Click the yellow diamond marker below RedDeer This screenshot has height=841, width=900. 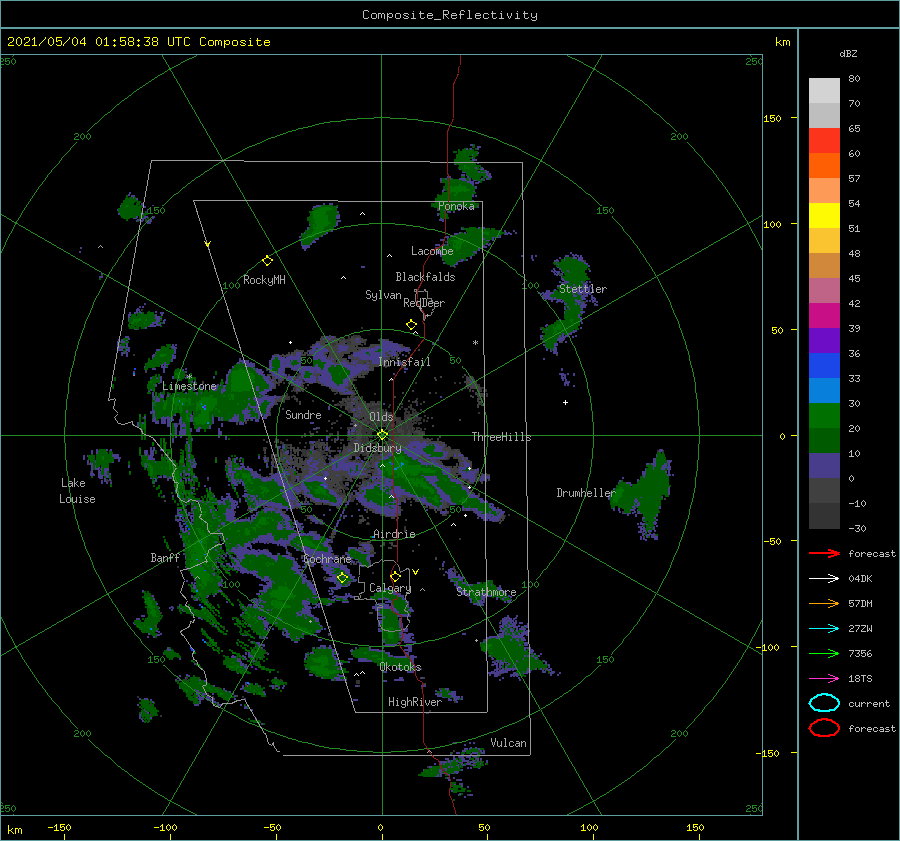411,325
